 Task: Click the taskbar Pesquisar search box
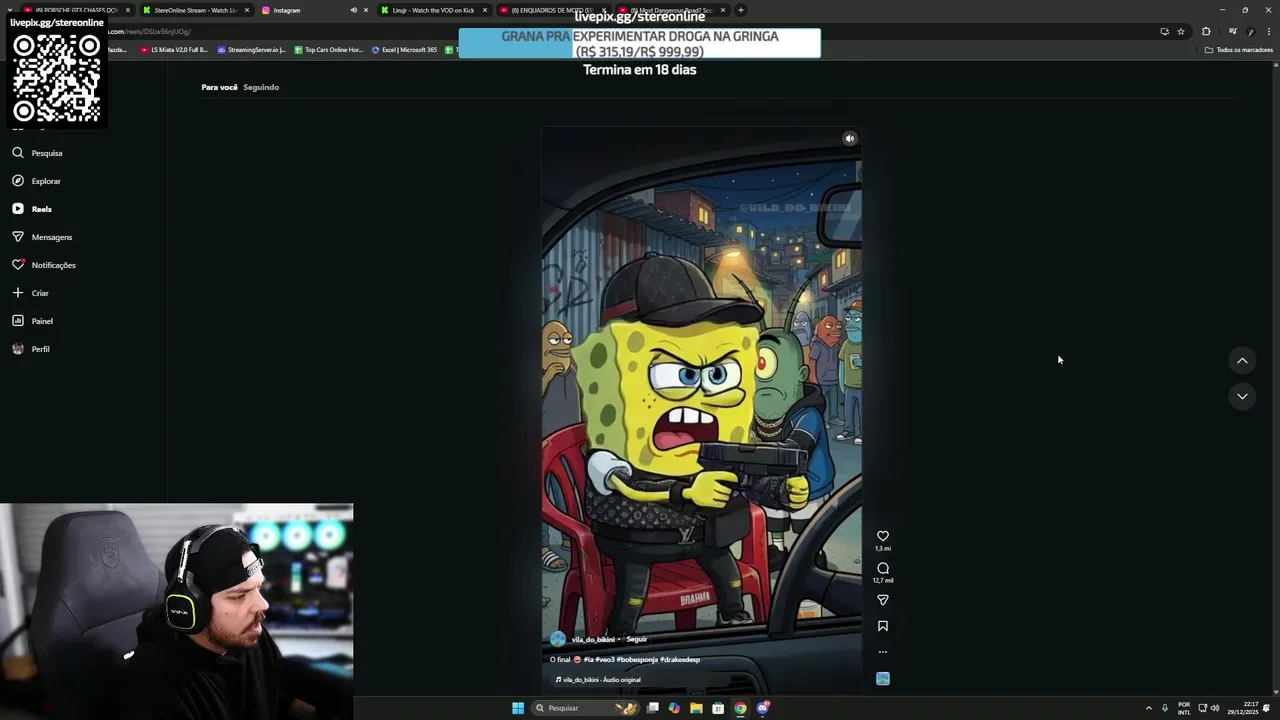tap(585, 708)
